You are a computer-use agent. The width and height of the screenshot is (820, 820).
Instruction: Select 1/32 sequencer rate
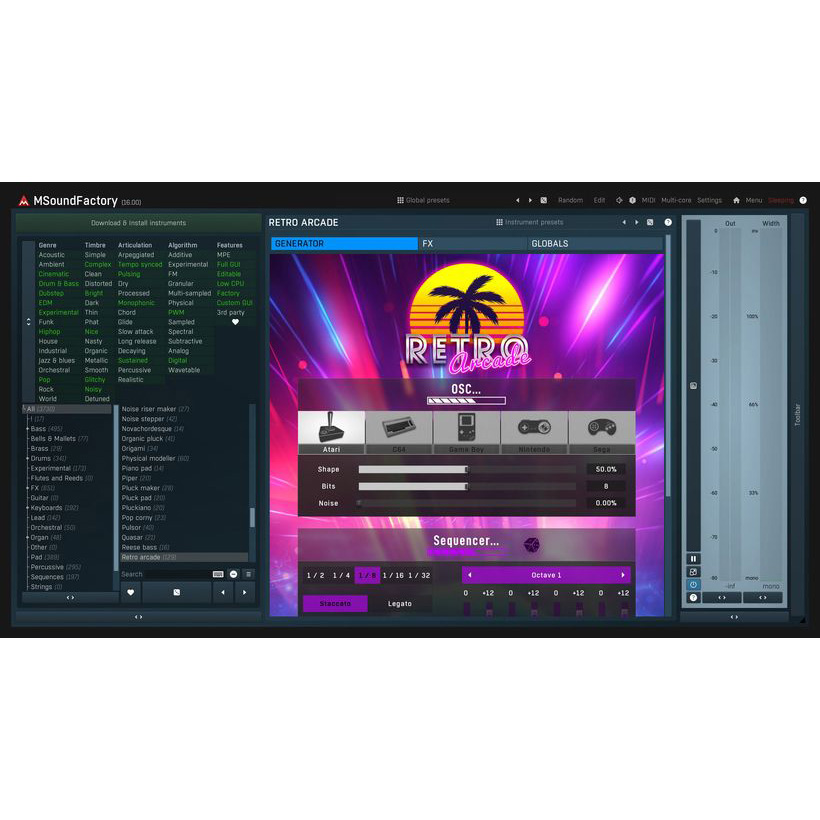click(419, 575)
